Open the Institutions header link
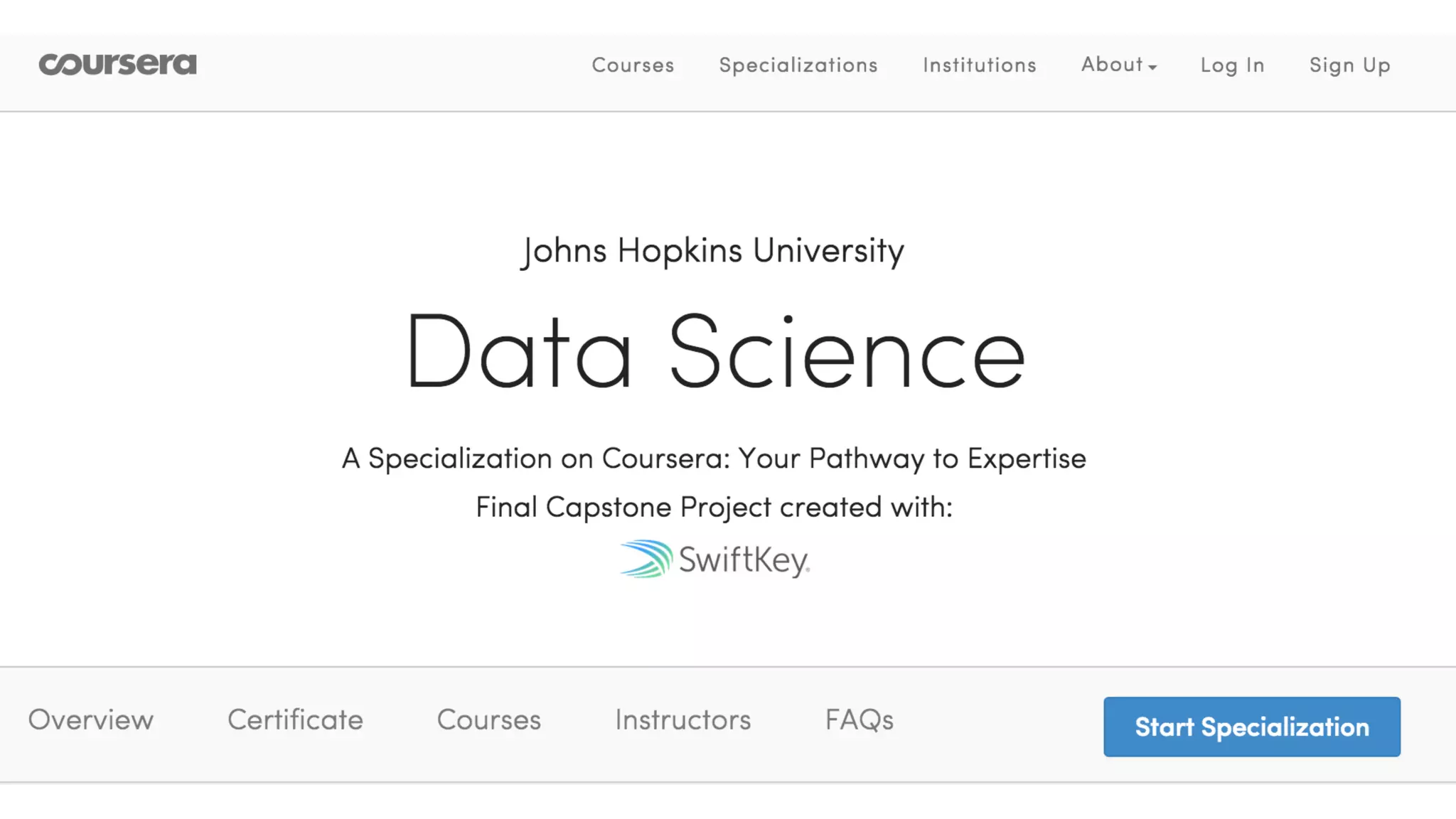The image size is (1456, 819). click(x=980, y=65)
